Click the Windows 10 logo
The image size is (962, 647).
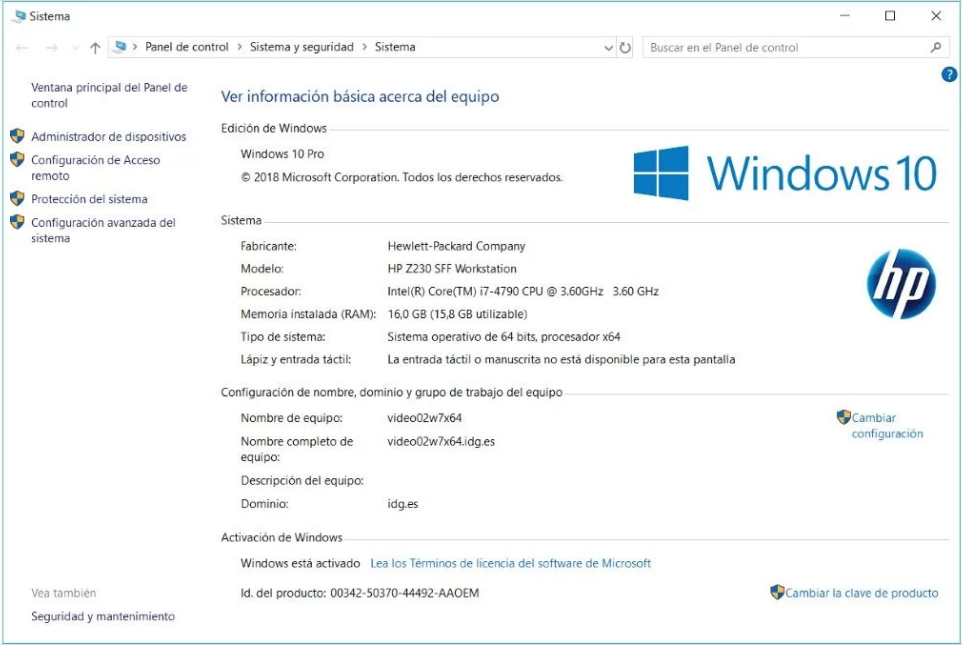coord(785,173)
